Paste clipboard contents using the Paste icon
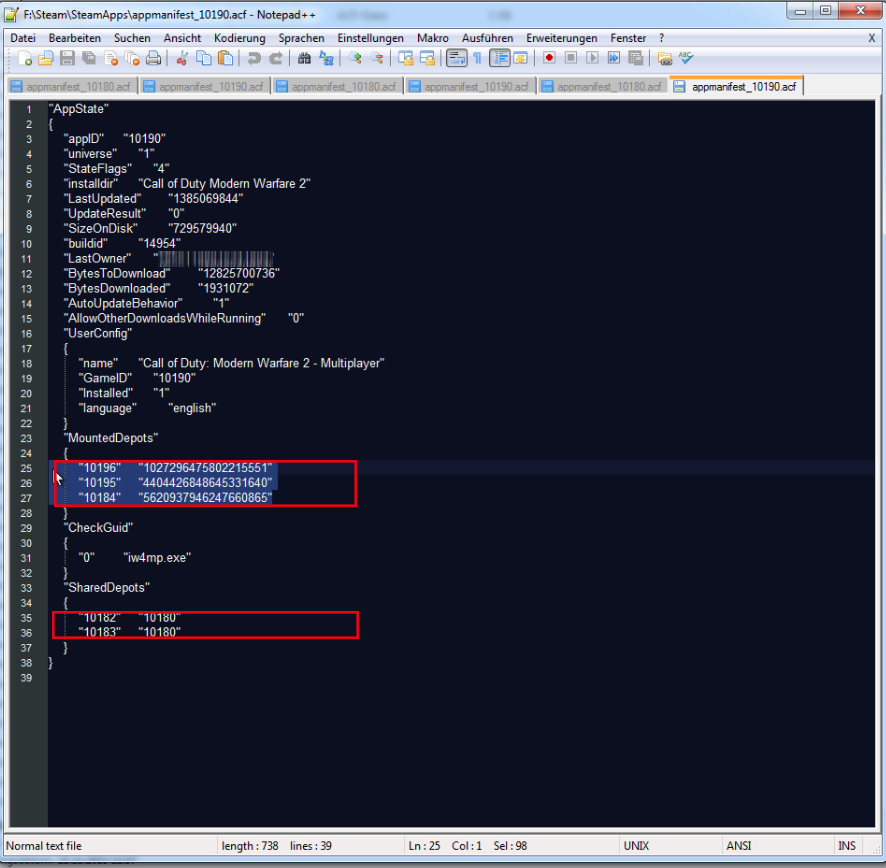 (225, 58)
